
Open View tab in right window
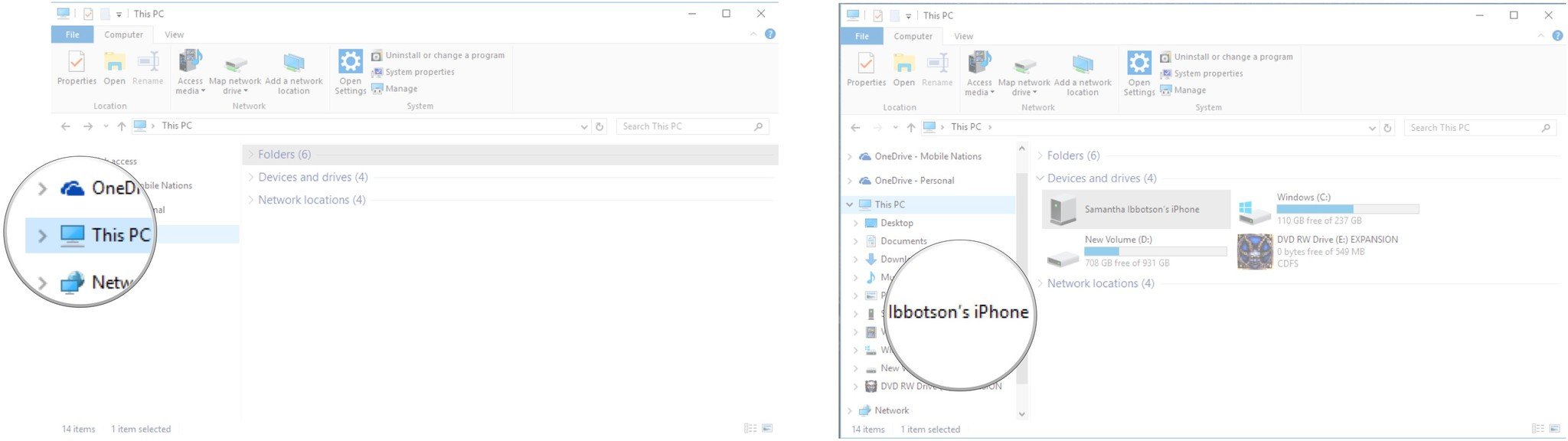[x=963, y=36]
